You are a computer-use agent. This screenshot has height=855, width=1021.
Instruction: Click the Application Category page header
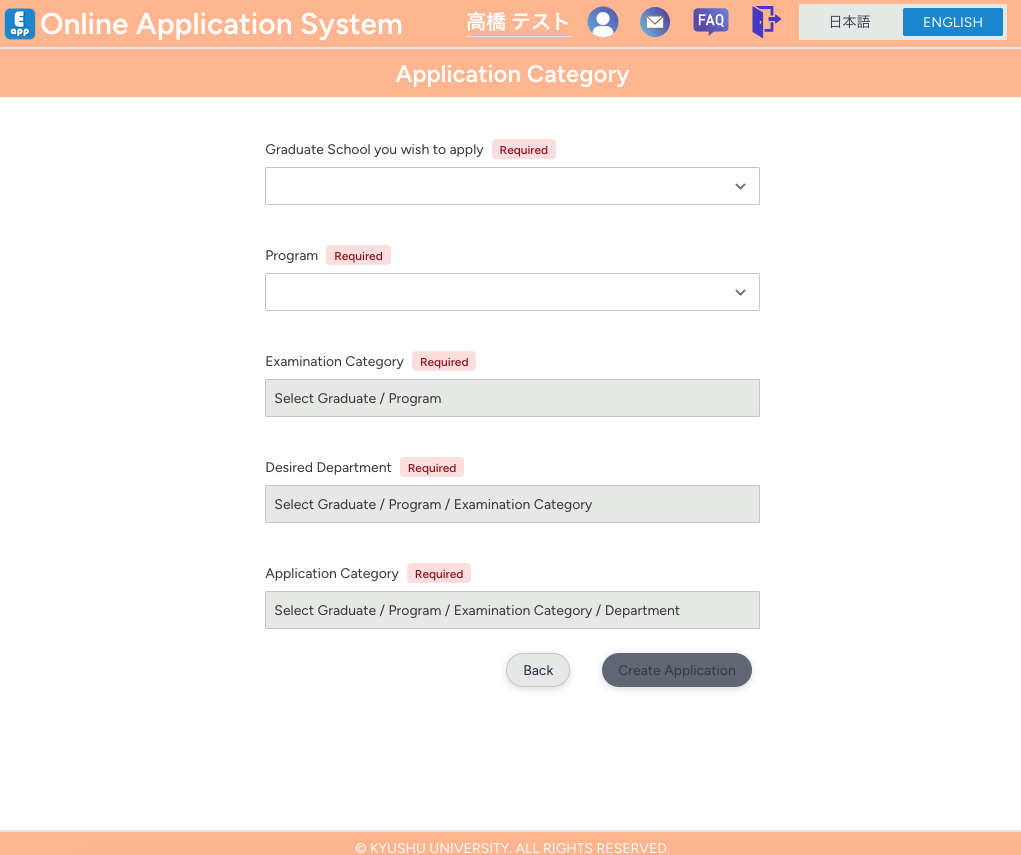tap(512, 73)
